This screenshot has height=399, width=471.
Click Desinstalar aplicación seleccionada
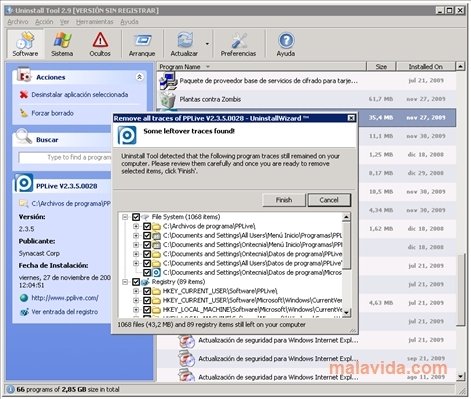pyautogui.click(x=80, y=95)
